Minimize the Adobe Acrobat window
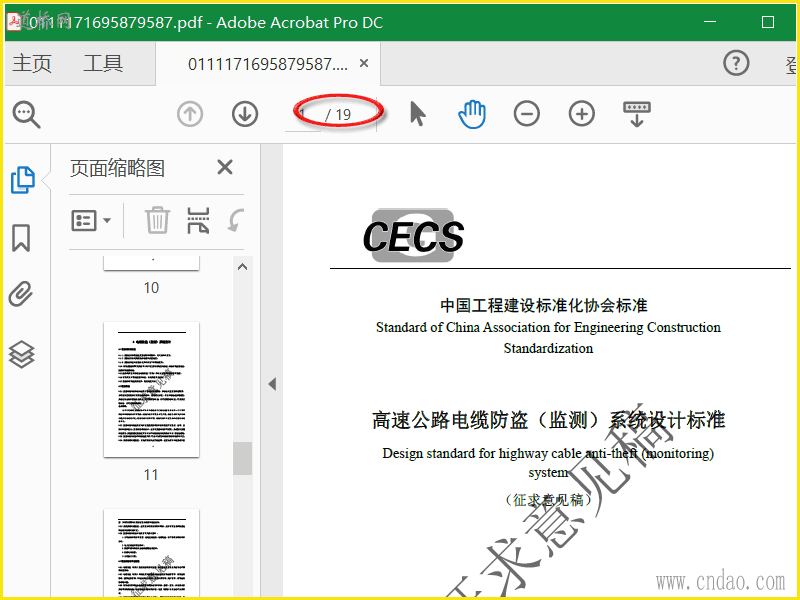 point(710,22)
